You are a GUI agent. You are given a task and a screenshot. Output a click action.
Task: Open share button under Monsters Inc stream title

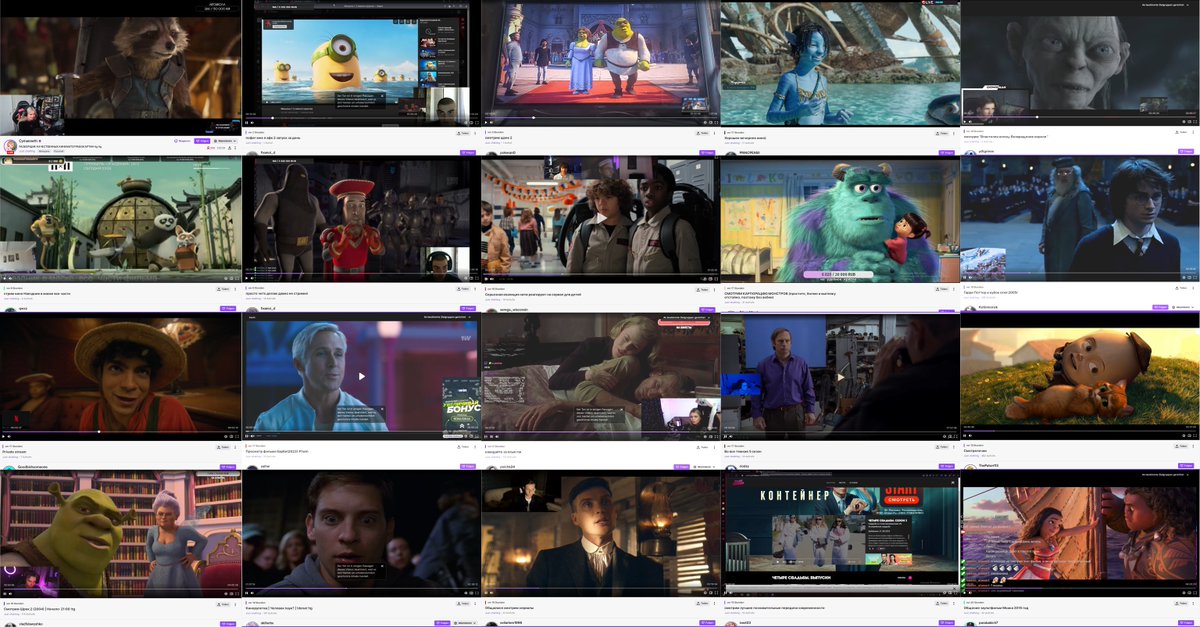(x=942, y=289)
